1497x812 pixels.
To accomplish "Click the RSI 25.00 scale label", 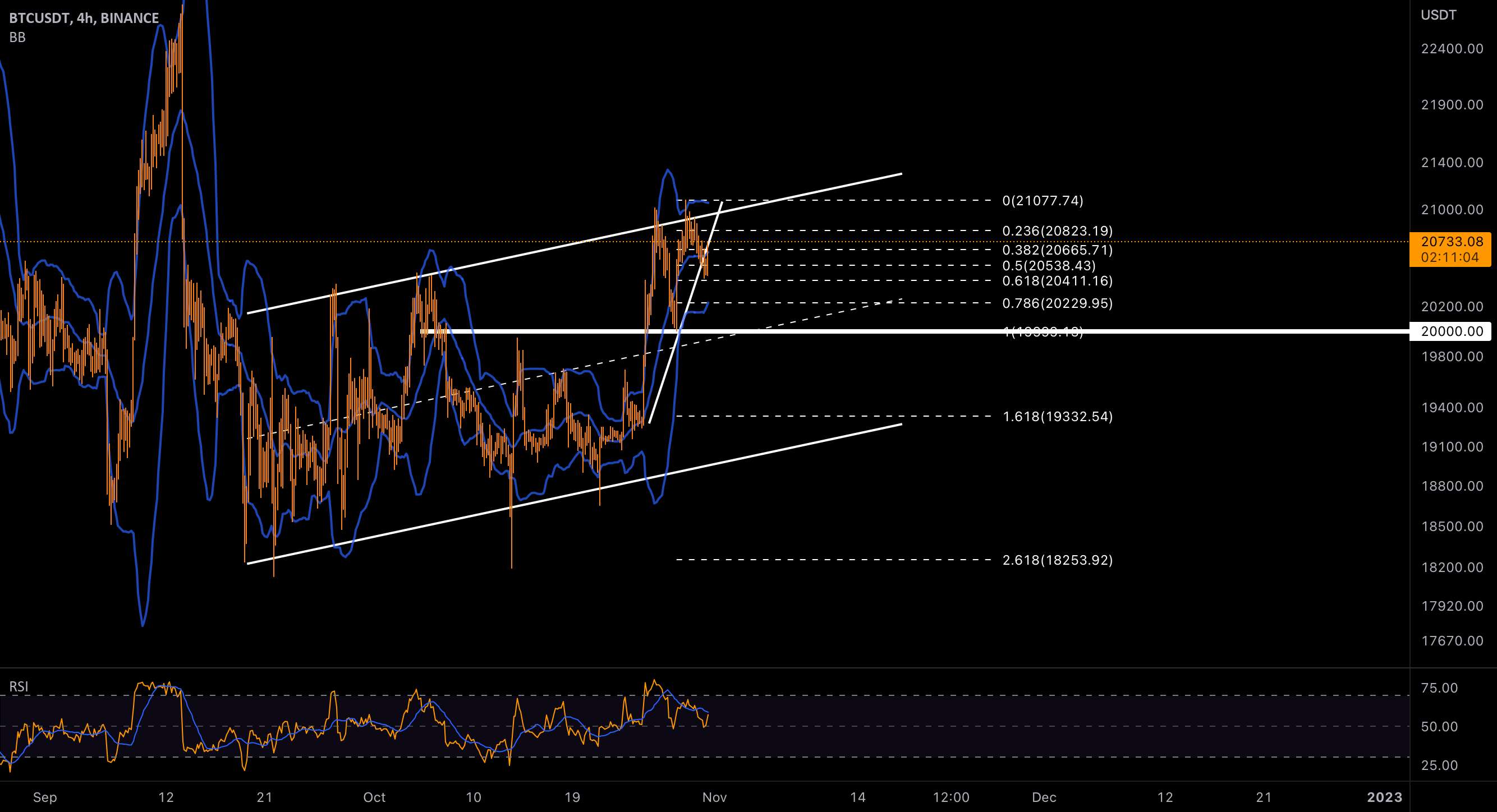I will (1438, 765).
